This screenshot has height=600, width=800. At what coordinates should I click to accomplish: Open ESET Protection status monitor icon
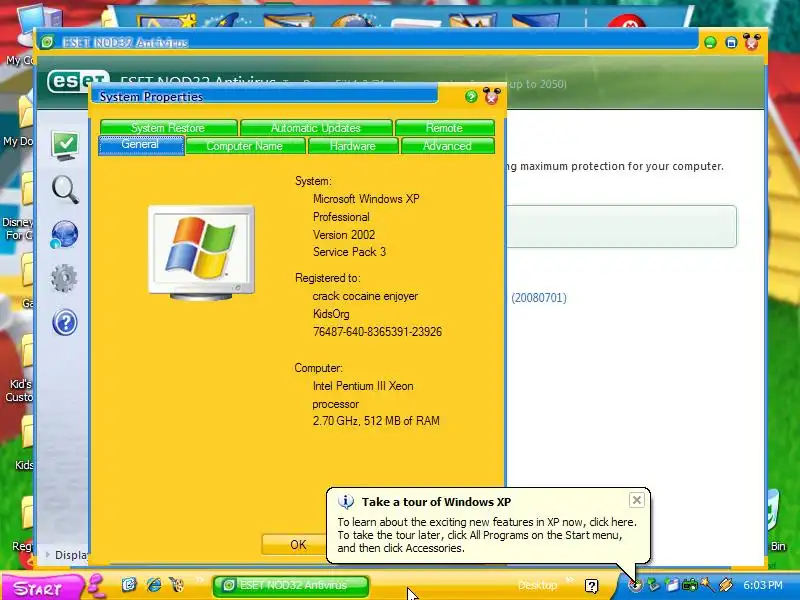pyautogui.click(x=65, y=146)
